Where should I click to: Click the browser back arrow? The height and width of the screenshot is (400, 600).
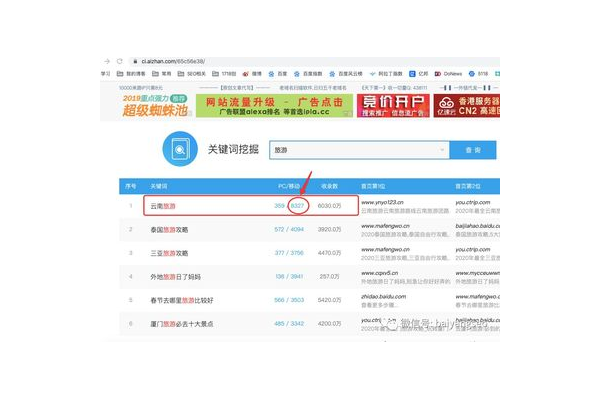tap(106, 60)
